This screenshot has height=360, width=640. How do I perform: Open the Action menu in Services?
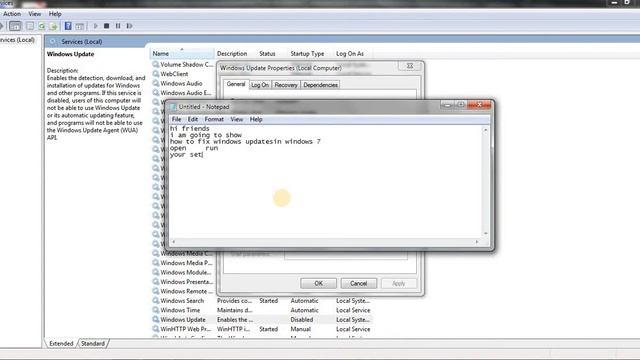pyautogui.click(x=12, y=14)
